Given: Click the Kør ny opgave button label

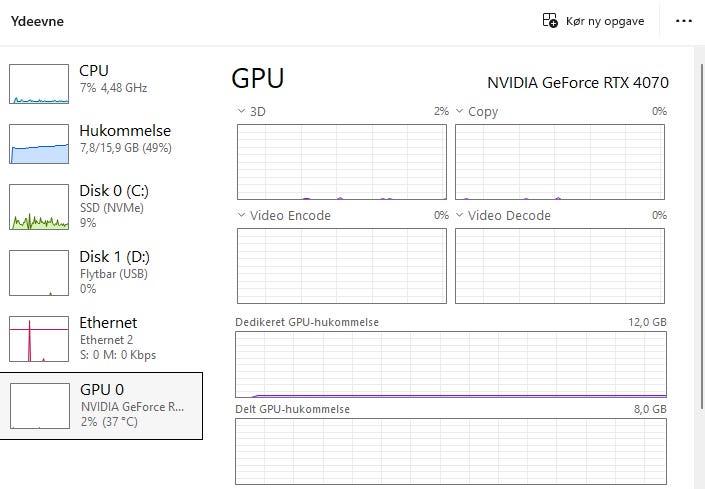Looking at the screenshot, I should coord(605,21).
